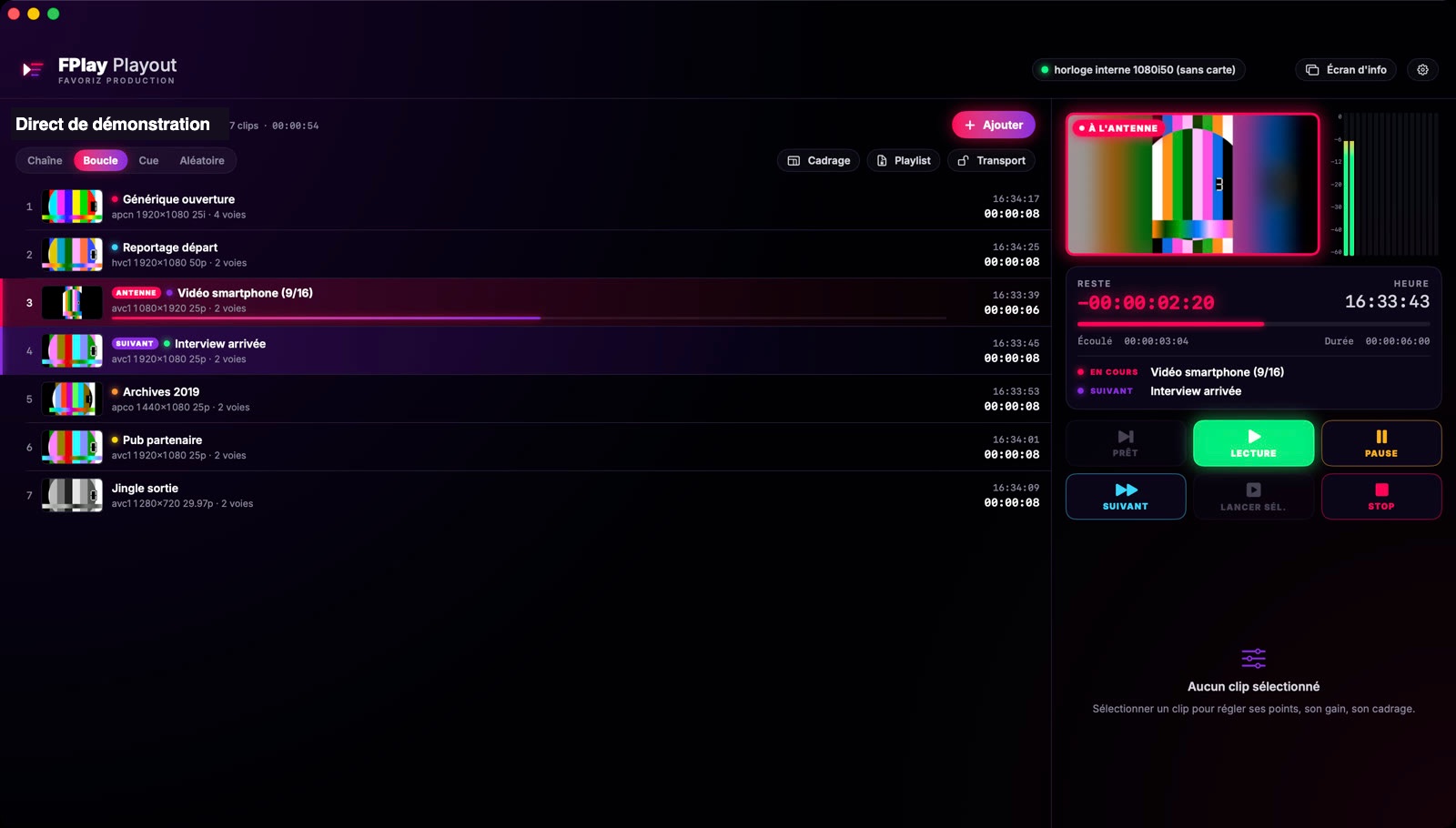Click the clock time 16:33:43

1387,302
